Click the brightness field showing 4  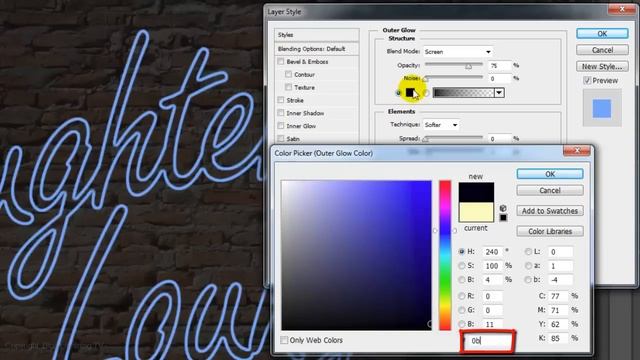492,280
